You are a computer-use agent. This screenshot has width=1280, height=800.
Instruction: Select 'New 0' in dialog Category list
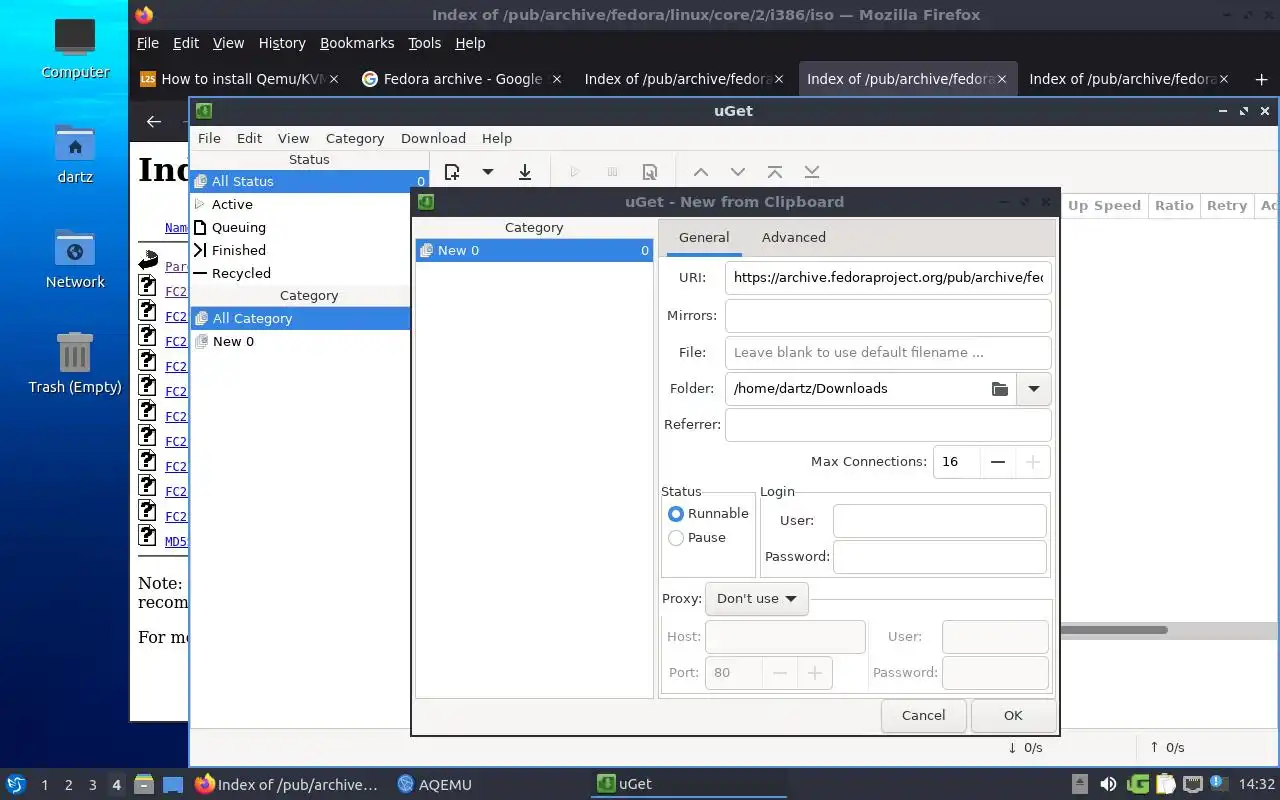(534, 251)
